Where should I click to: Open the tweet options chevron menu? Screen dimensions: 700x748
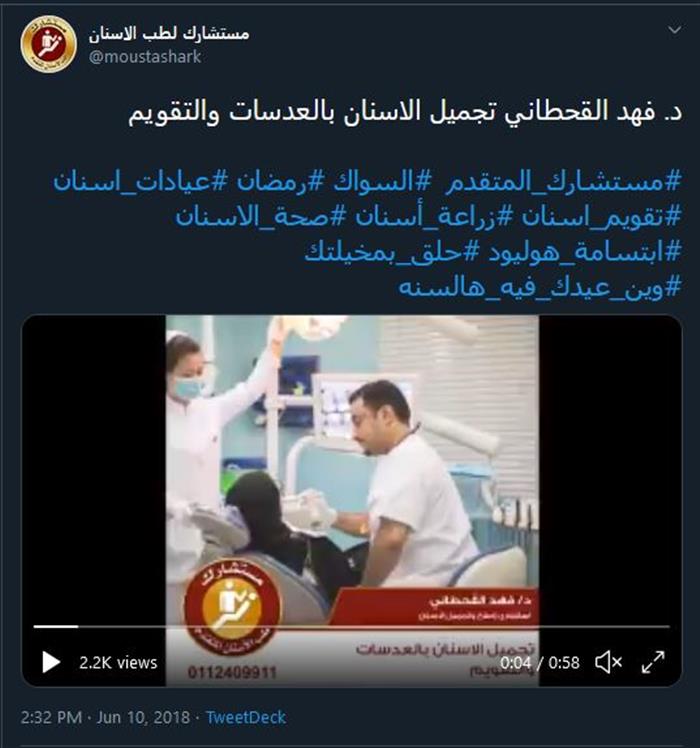tap(674, 30)
